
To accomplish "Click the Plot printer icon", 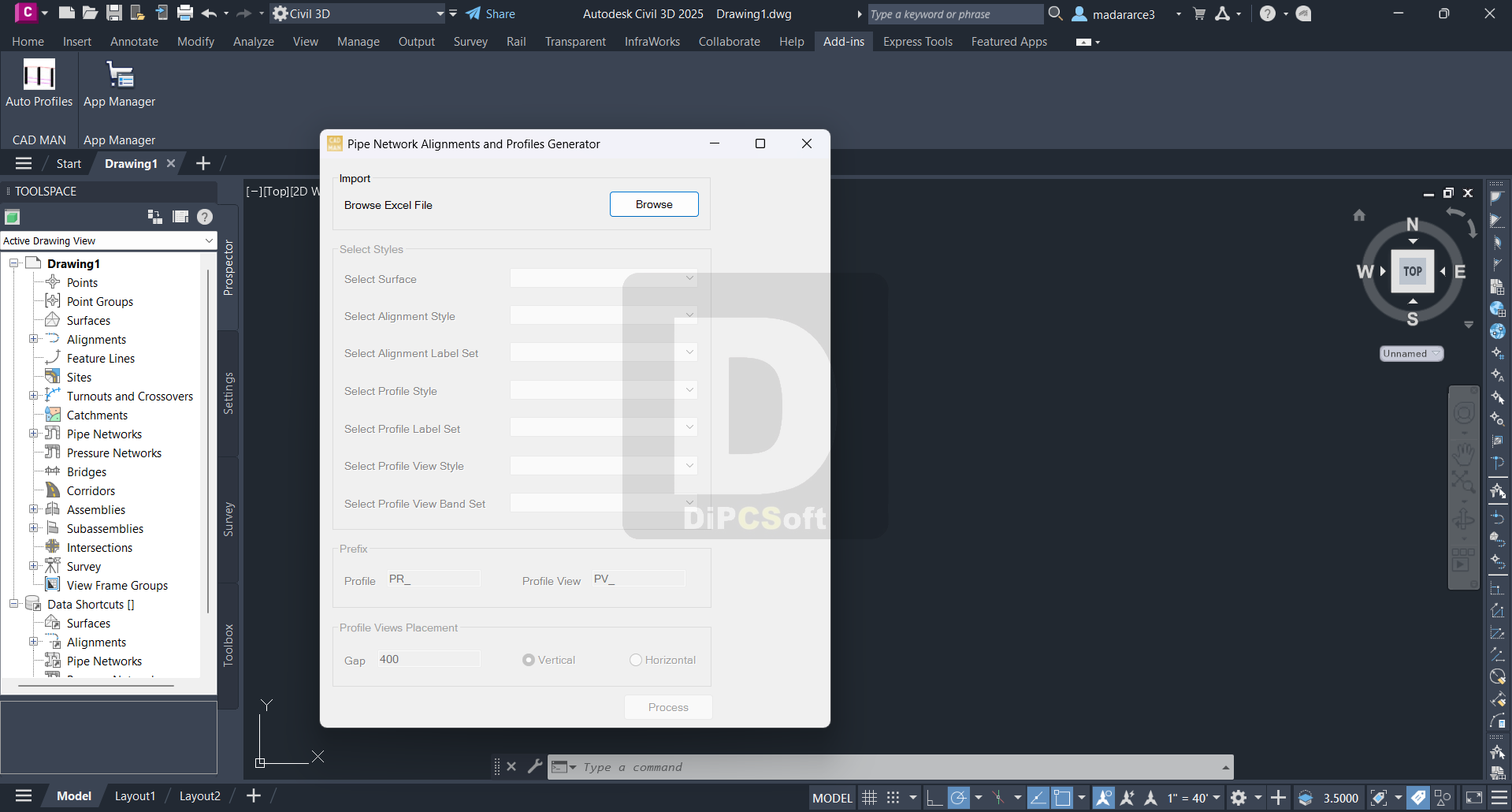I will [185, 13].
